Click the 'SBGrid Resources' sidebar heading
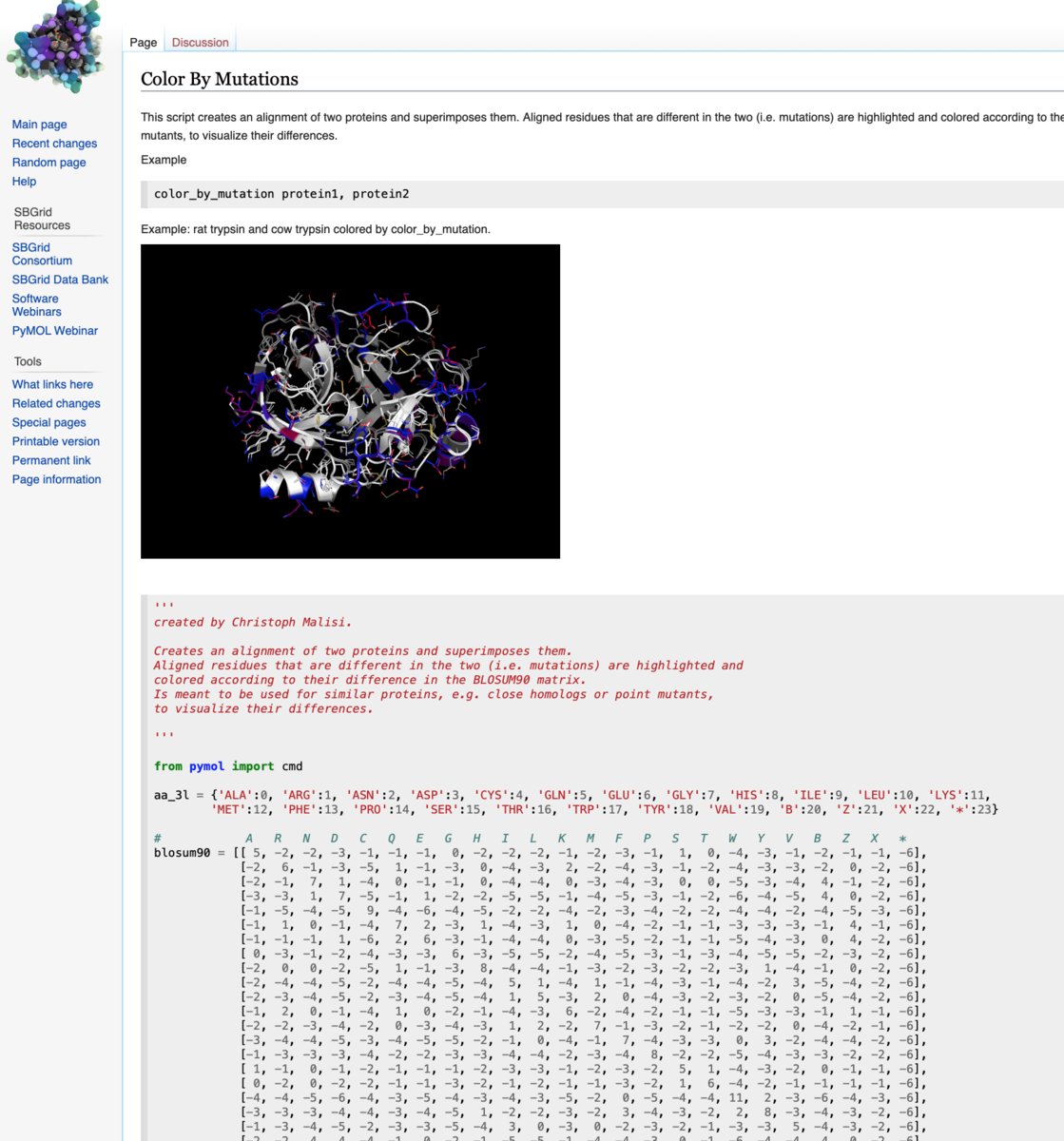This screenshot has width=1064, height=1141. tap(42, 219)
